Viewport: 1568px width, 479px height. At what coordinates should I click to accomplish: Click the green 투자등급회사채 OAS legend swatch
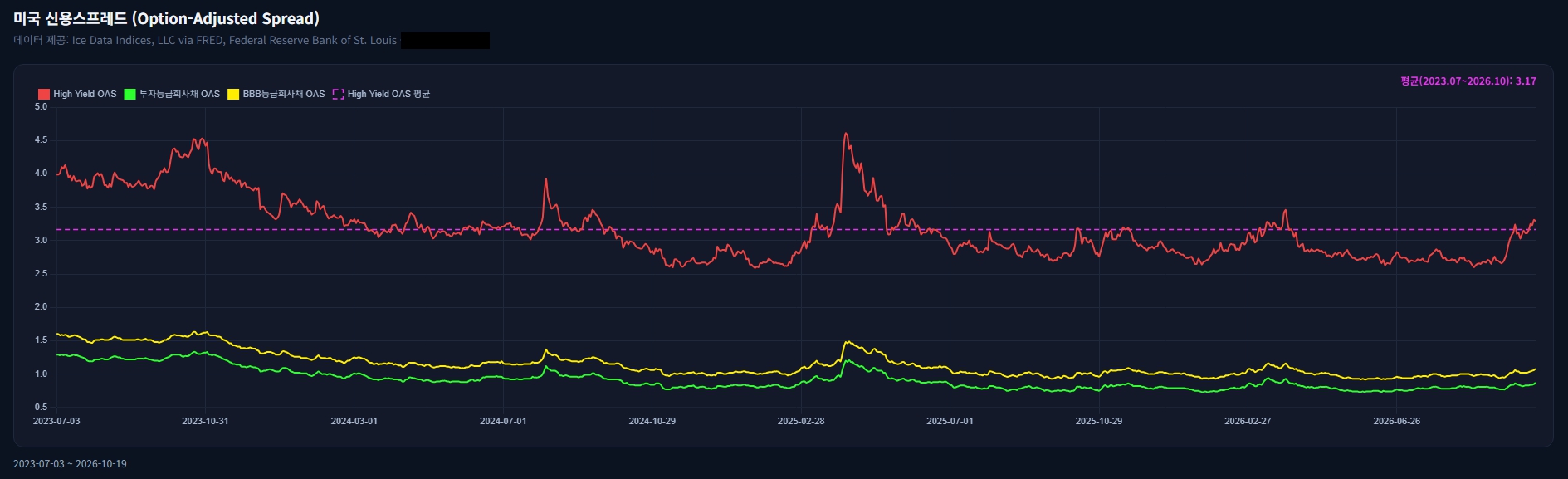click(129, 94)
